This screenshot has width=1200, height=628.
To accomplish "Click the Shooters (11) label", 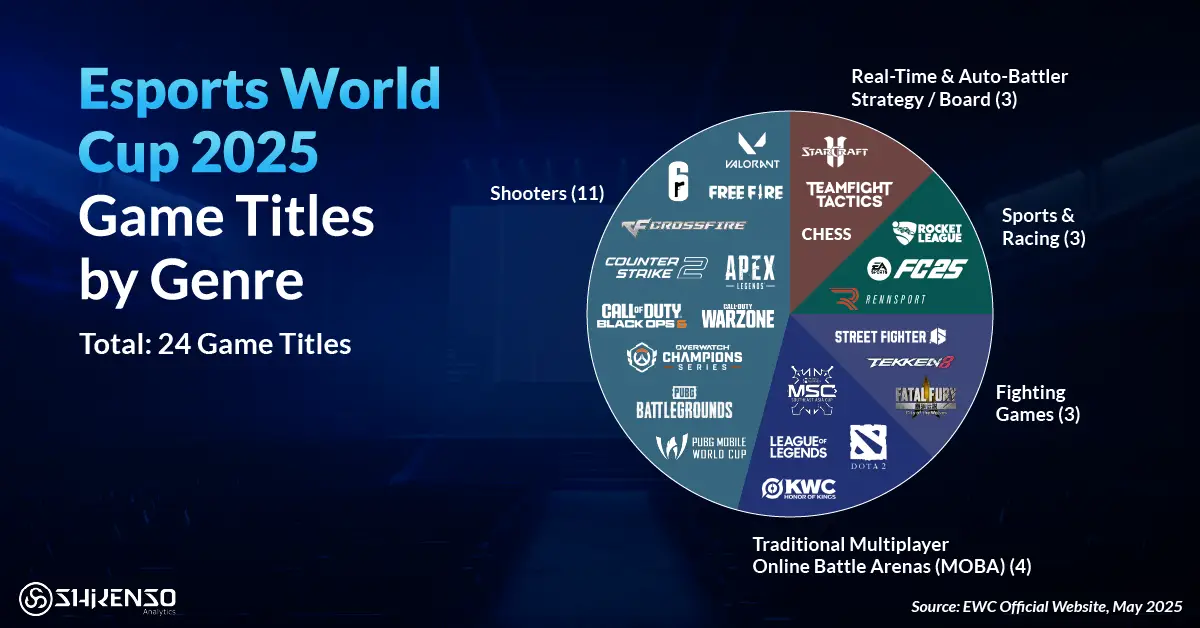I will tap(547, 194).
